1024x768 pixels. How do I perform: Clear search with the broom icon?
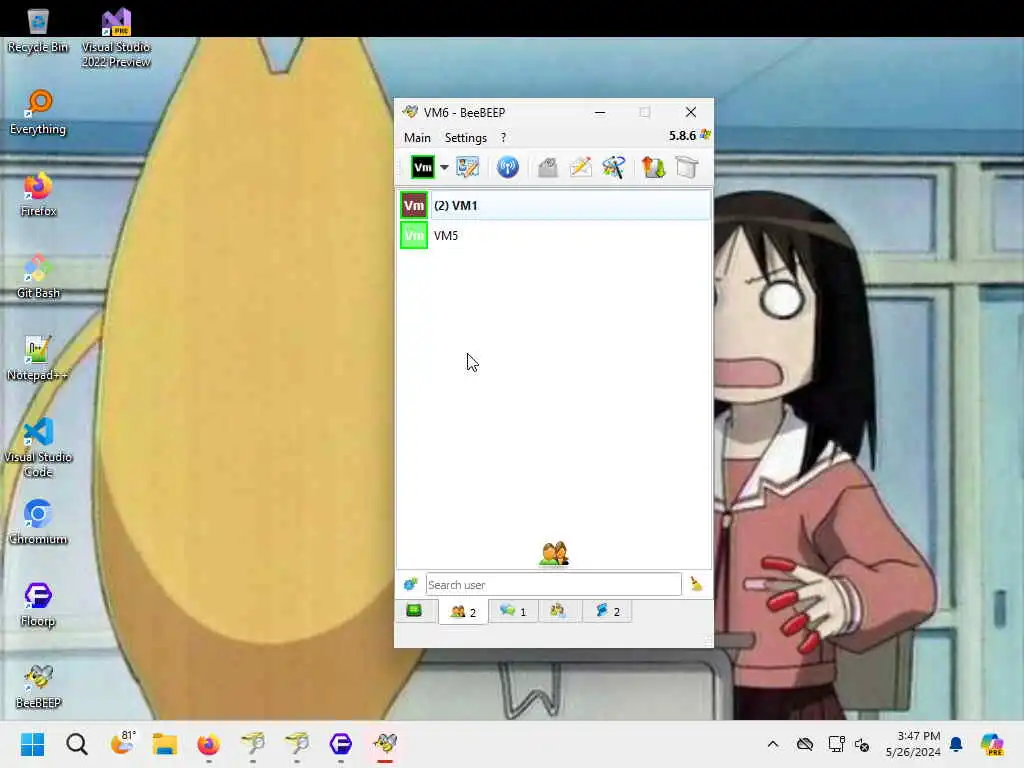(x=696, y=584)
